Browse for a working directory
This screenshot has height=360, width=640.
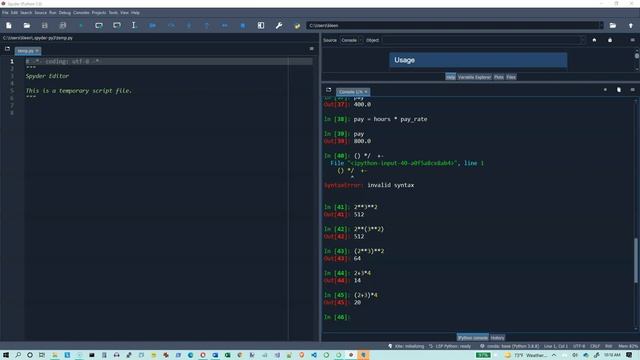tap(613, 25)
